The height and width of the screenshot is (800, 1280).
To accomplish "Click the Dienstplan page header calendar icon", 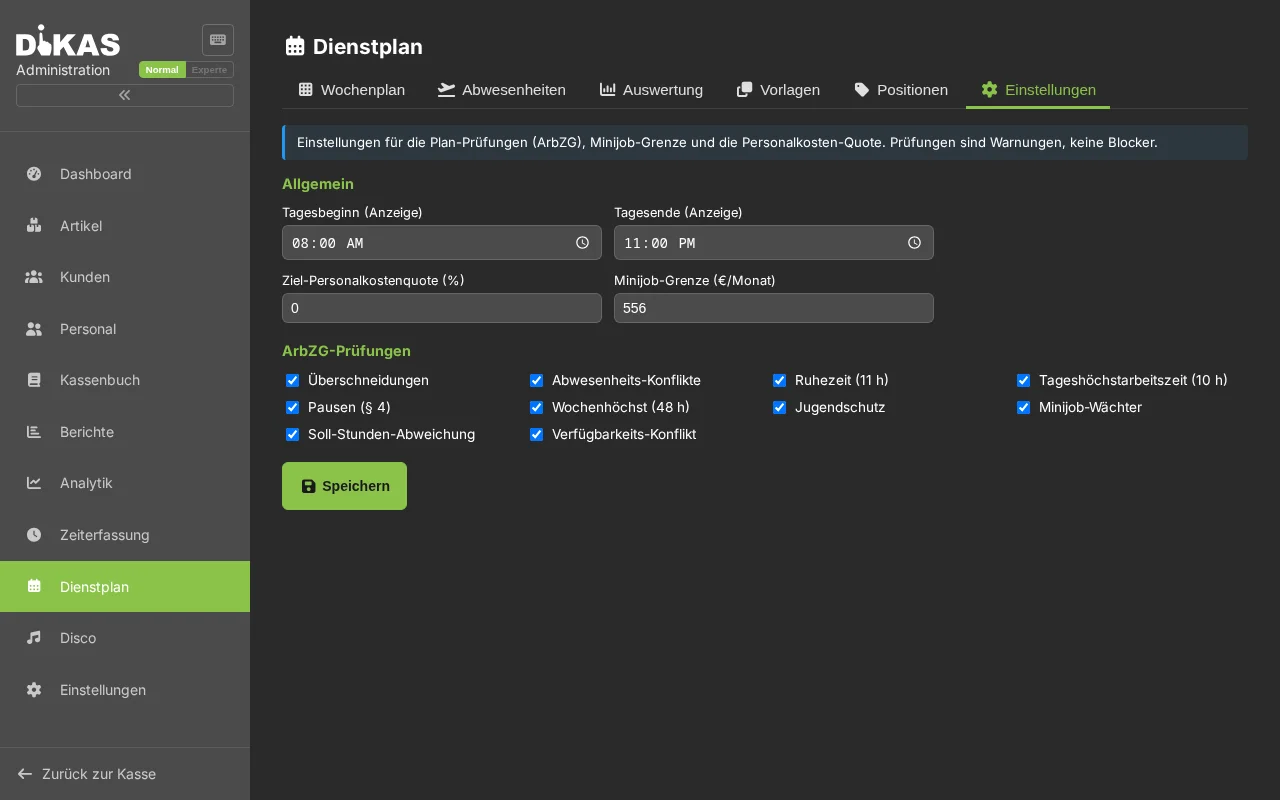I will (295, 46).
